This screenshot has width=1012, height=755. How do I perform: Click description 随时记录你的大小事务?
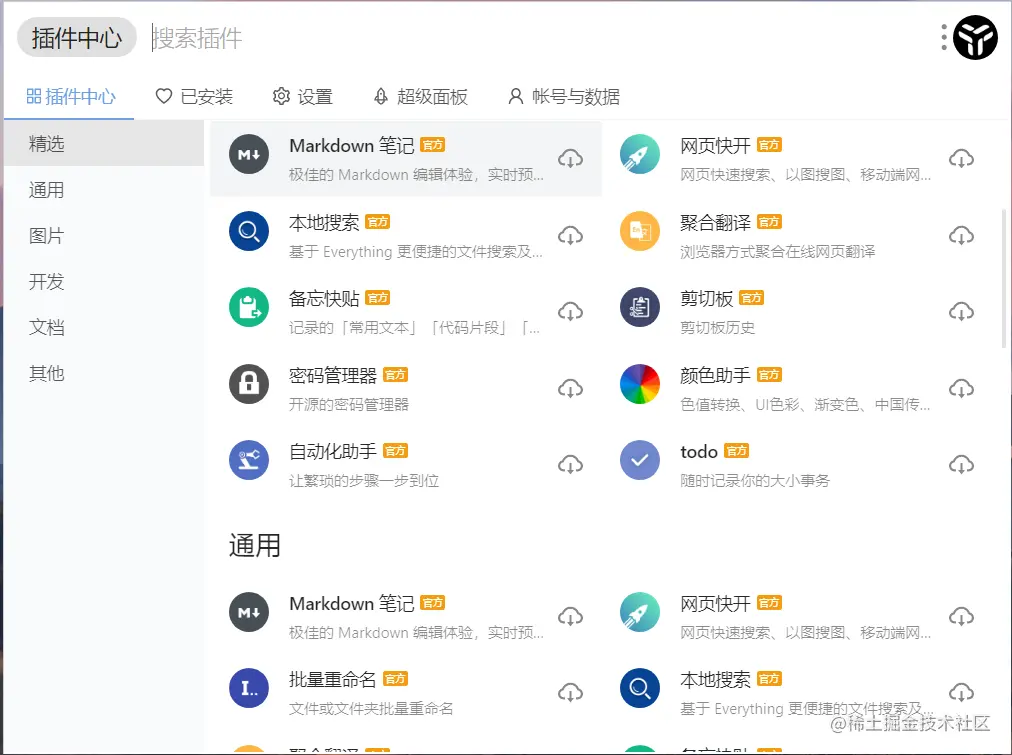point(754,481)
